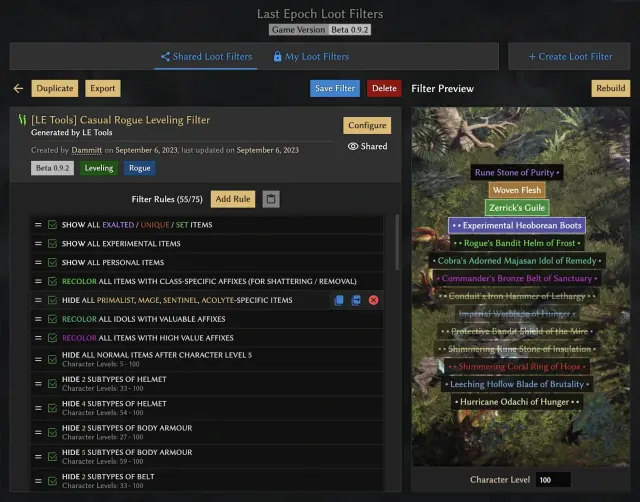Uncheck Recolor high value affixes rule

click(x=52, y=338)
